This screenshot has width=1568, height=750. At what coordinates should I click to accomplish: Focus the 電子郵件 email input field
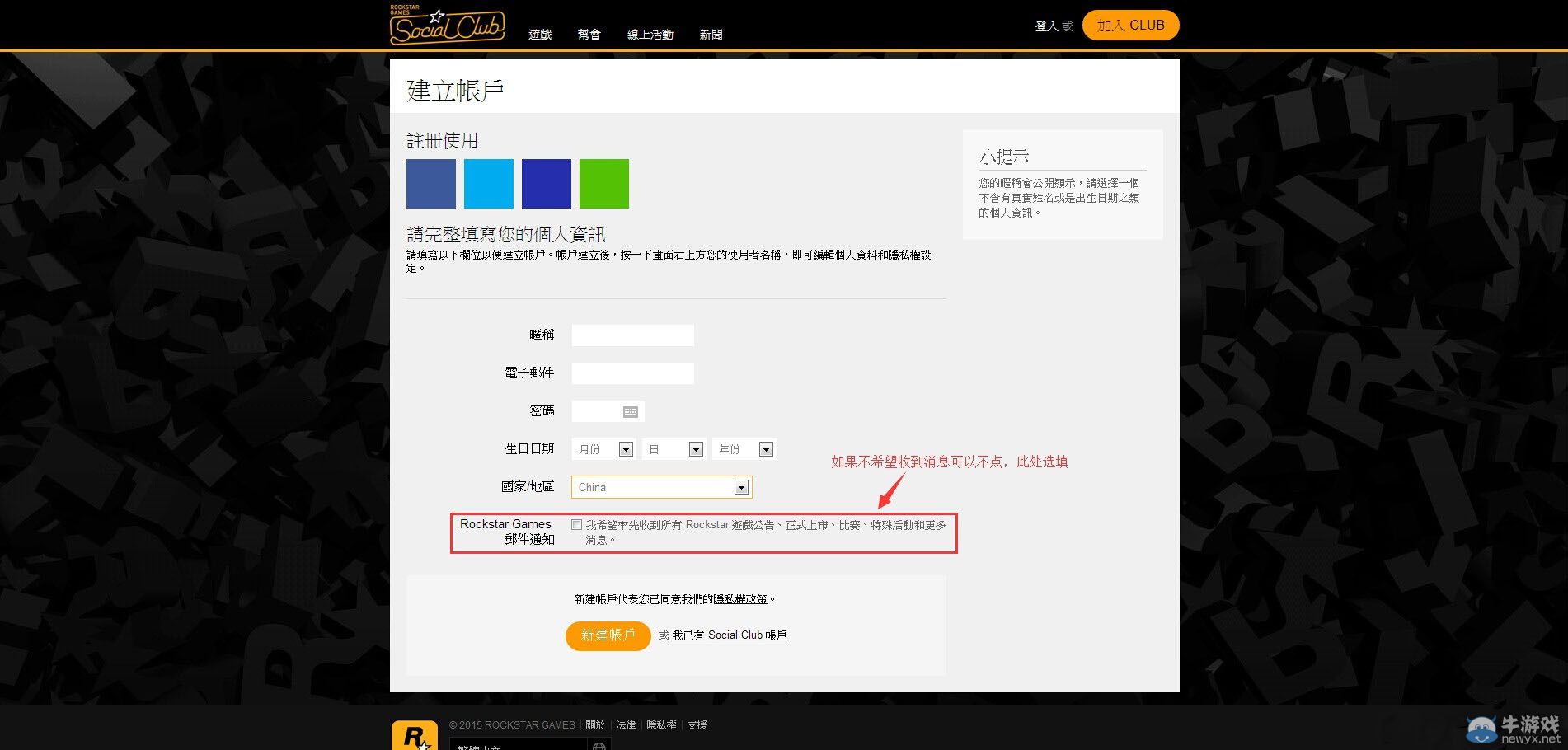click(x=633, y=373)
